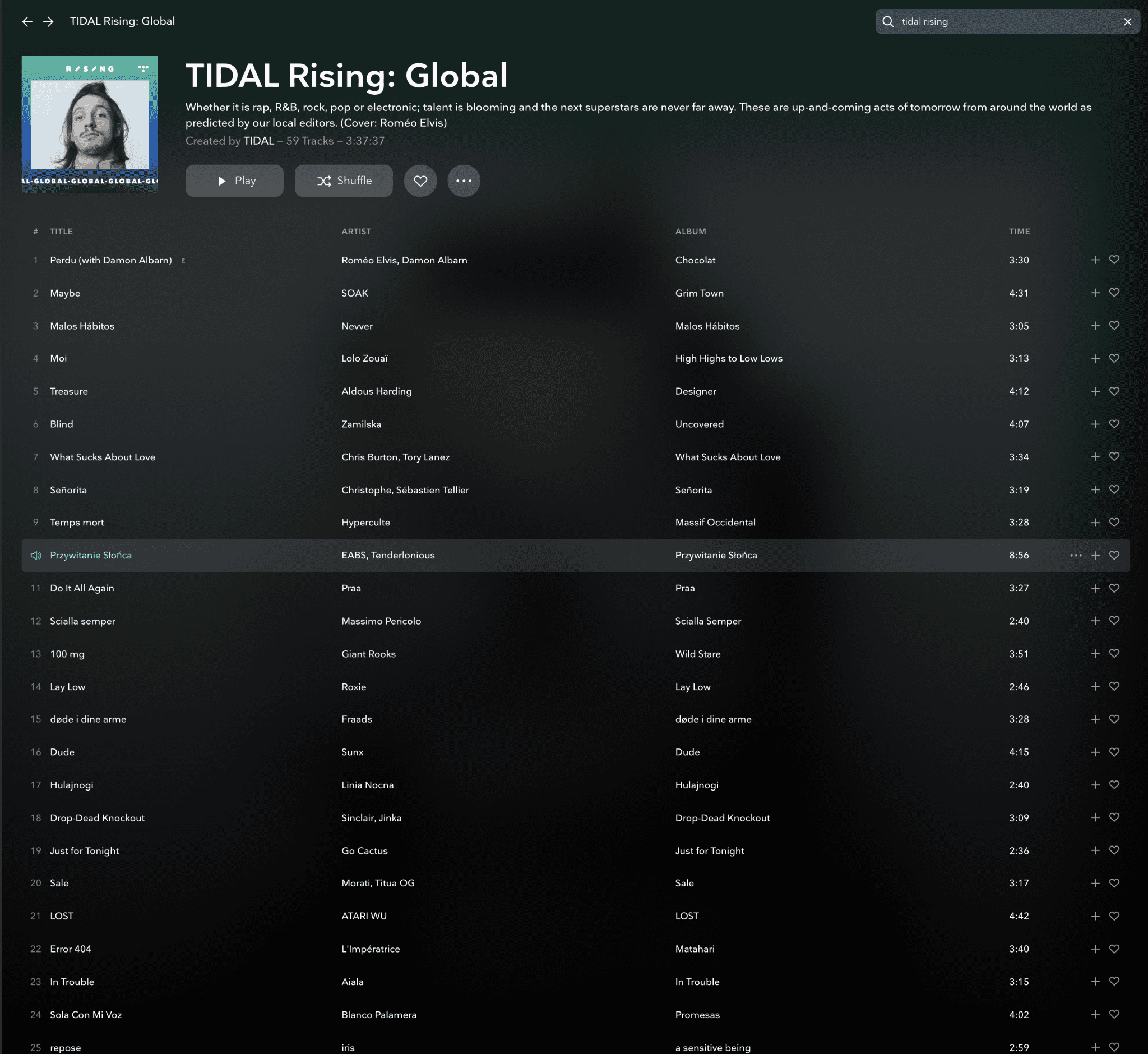The image size is (1148, 1054).
Task: Toggle favorite on Treasure track
Action: [x=1114, y=391]
